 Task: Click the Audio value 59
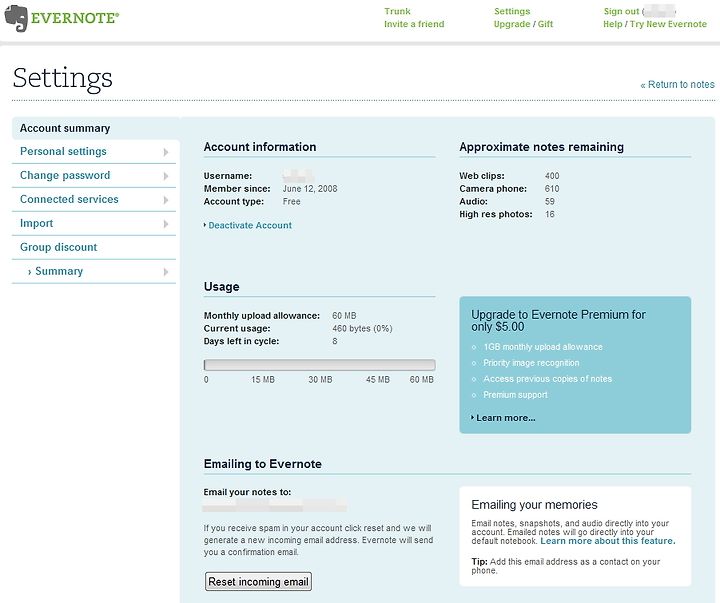click(x=550, y=202)
